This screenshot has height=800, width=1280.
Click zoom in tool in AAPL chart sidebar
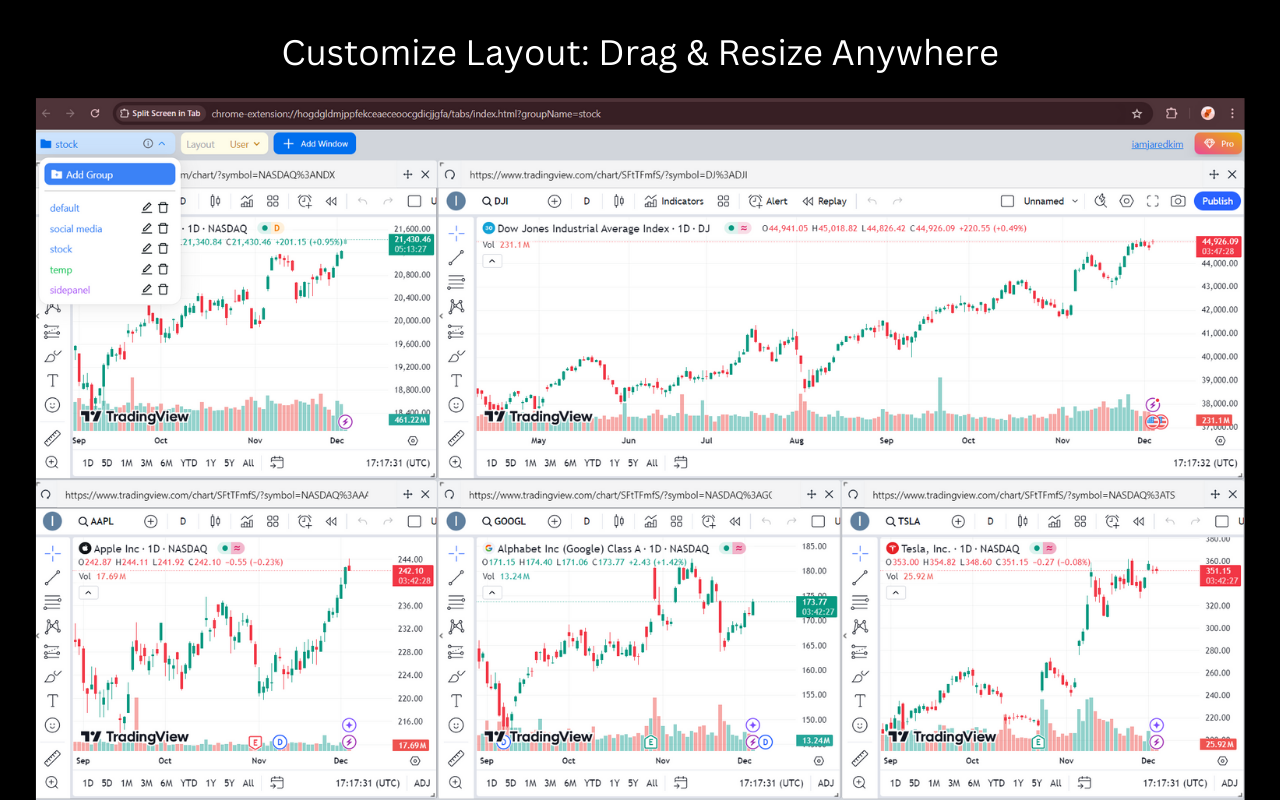(x=52, y=782)
